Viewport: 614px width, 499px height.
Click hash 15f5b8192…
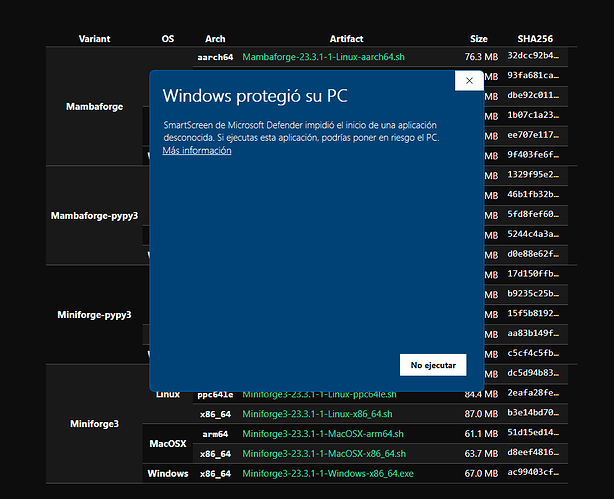[533, 313]
